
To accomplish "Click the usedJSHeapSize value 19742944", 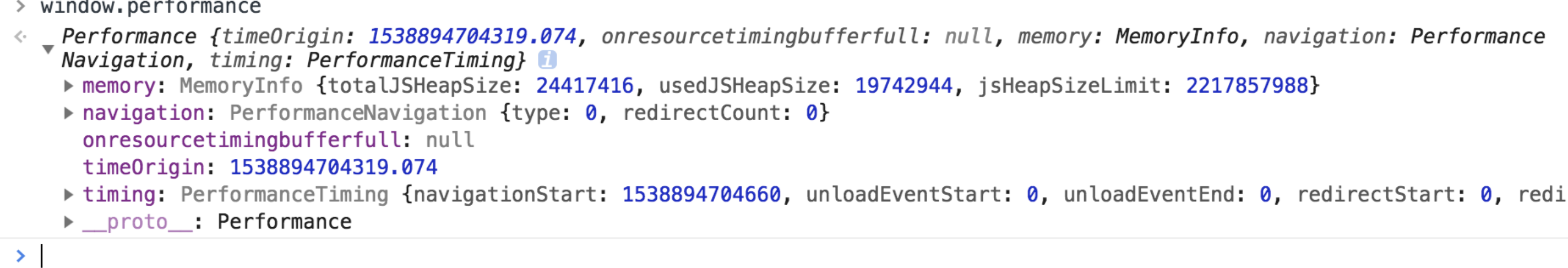I will point(903,86).
